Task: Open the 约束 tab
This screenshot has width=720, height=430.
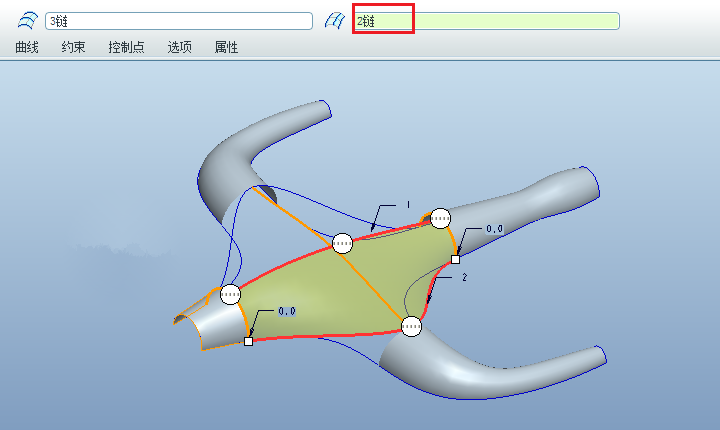Action: pos(73,47)
